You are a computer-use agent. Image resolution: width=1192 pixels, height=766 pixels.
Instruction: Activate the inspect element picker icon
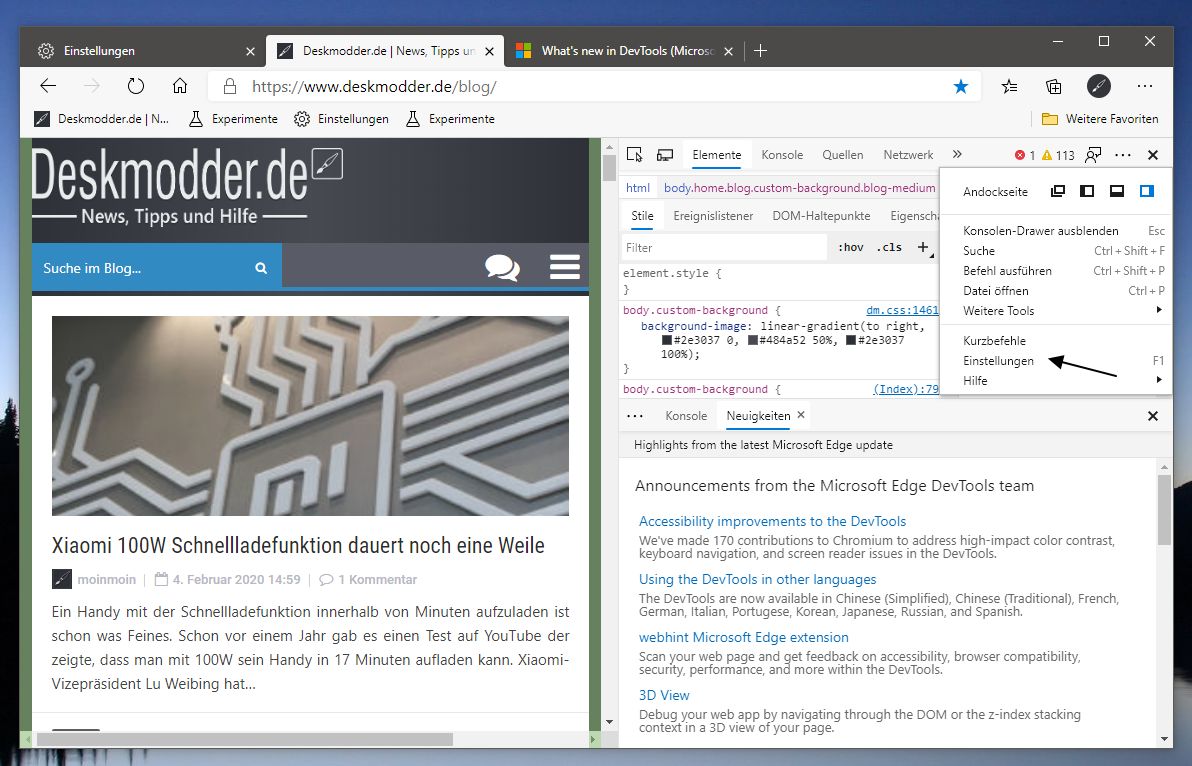click(x=634, y=155)
